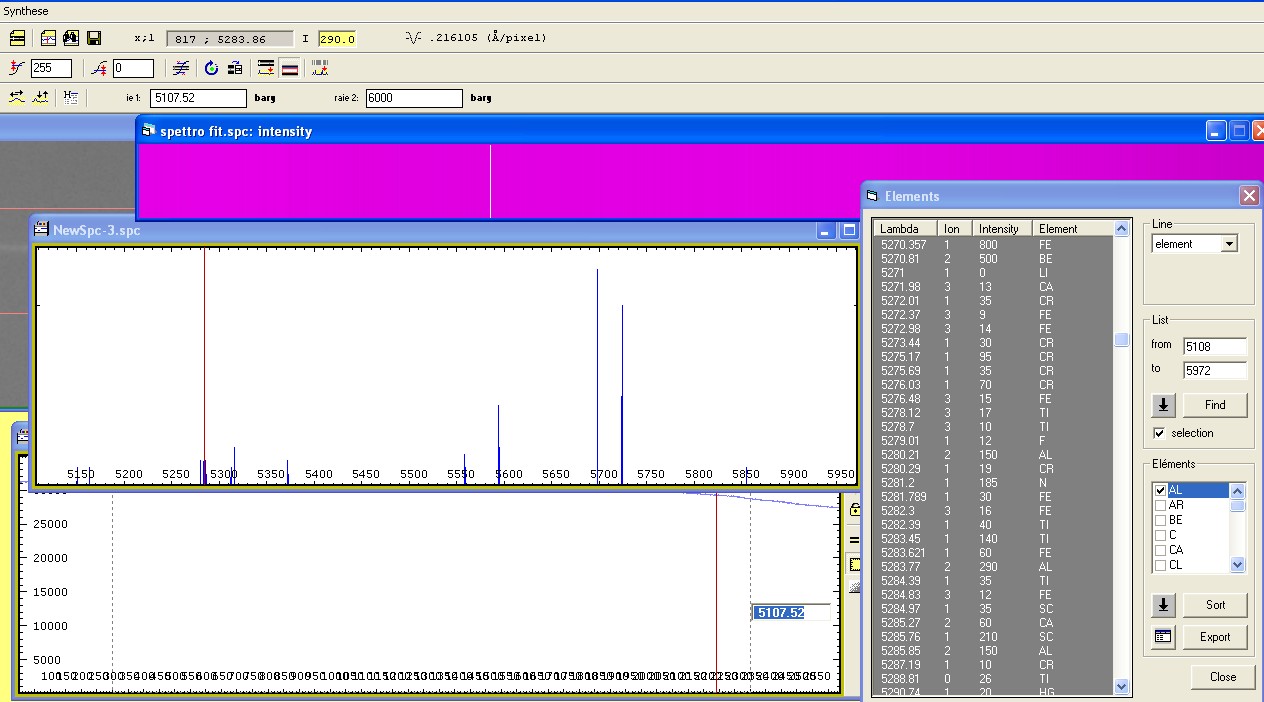
Task: Check the CL element checkbox
Action: 1160,565
